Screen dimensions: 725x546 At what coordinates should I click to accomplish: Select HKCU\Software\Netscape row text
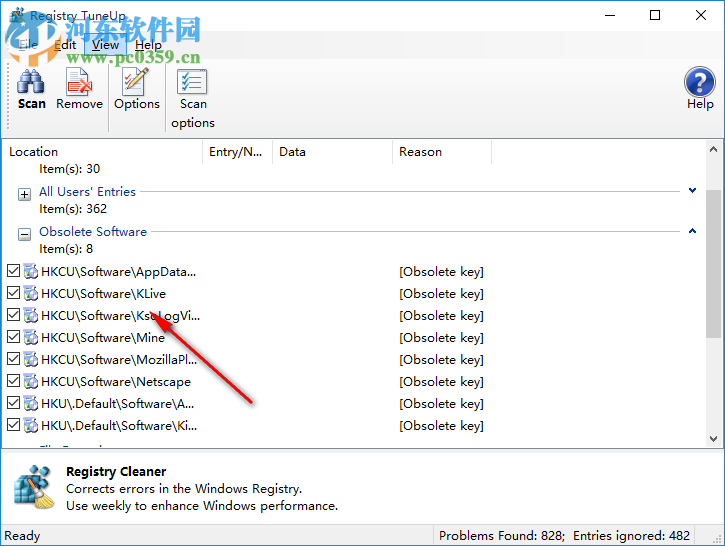click(116, 381)
